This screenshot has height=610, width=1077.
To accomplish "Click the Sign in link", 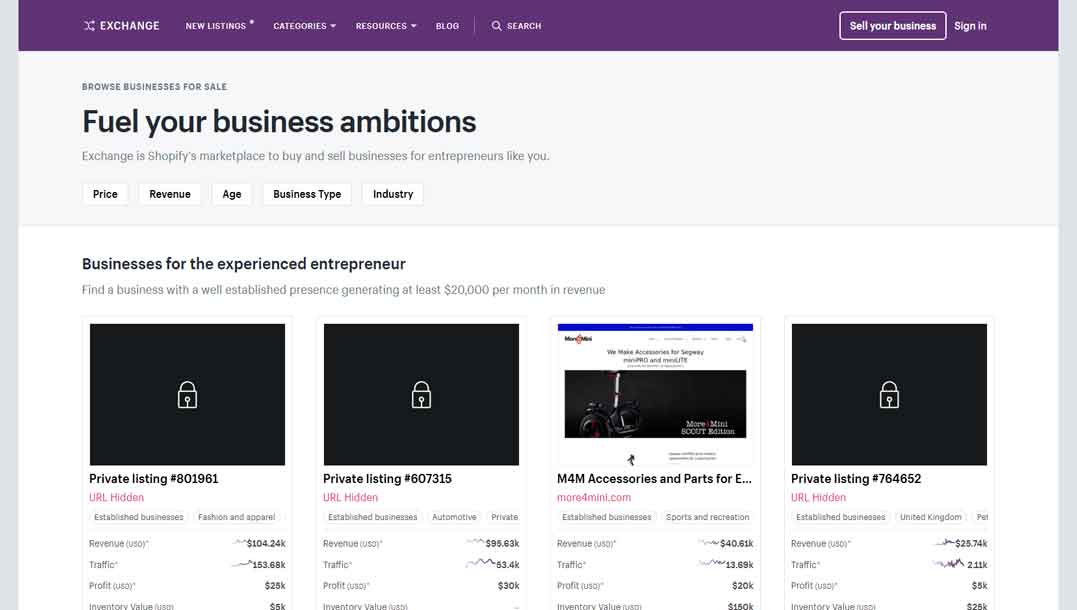I will point(970,25).
